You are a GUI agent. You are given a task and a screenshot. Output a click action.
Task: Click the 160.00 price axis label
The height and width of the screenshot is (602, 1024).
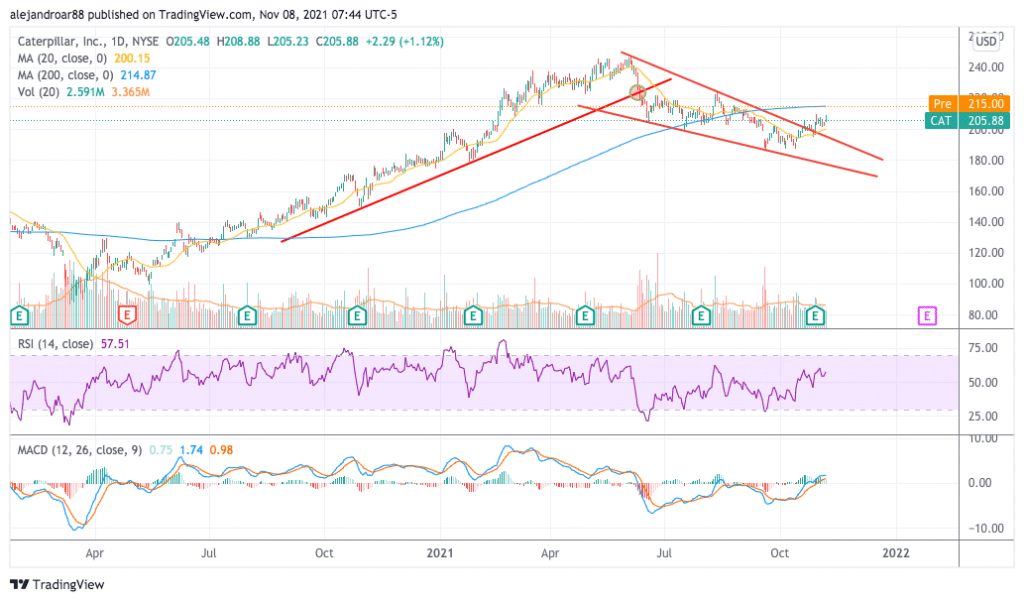pos(986,191)
